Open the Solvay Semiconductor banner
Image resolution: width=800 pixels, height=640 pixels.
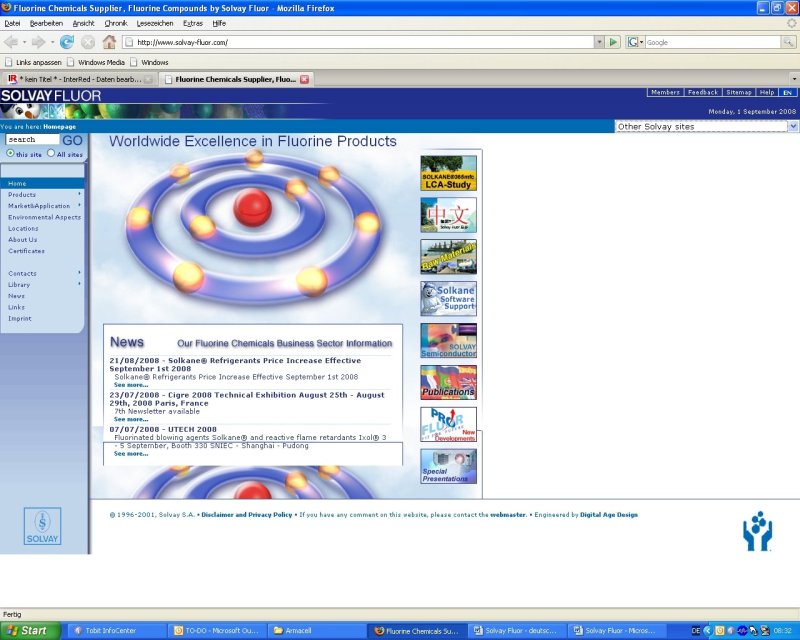point(448,340)
